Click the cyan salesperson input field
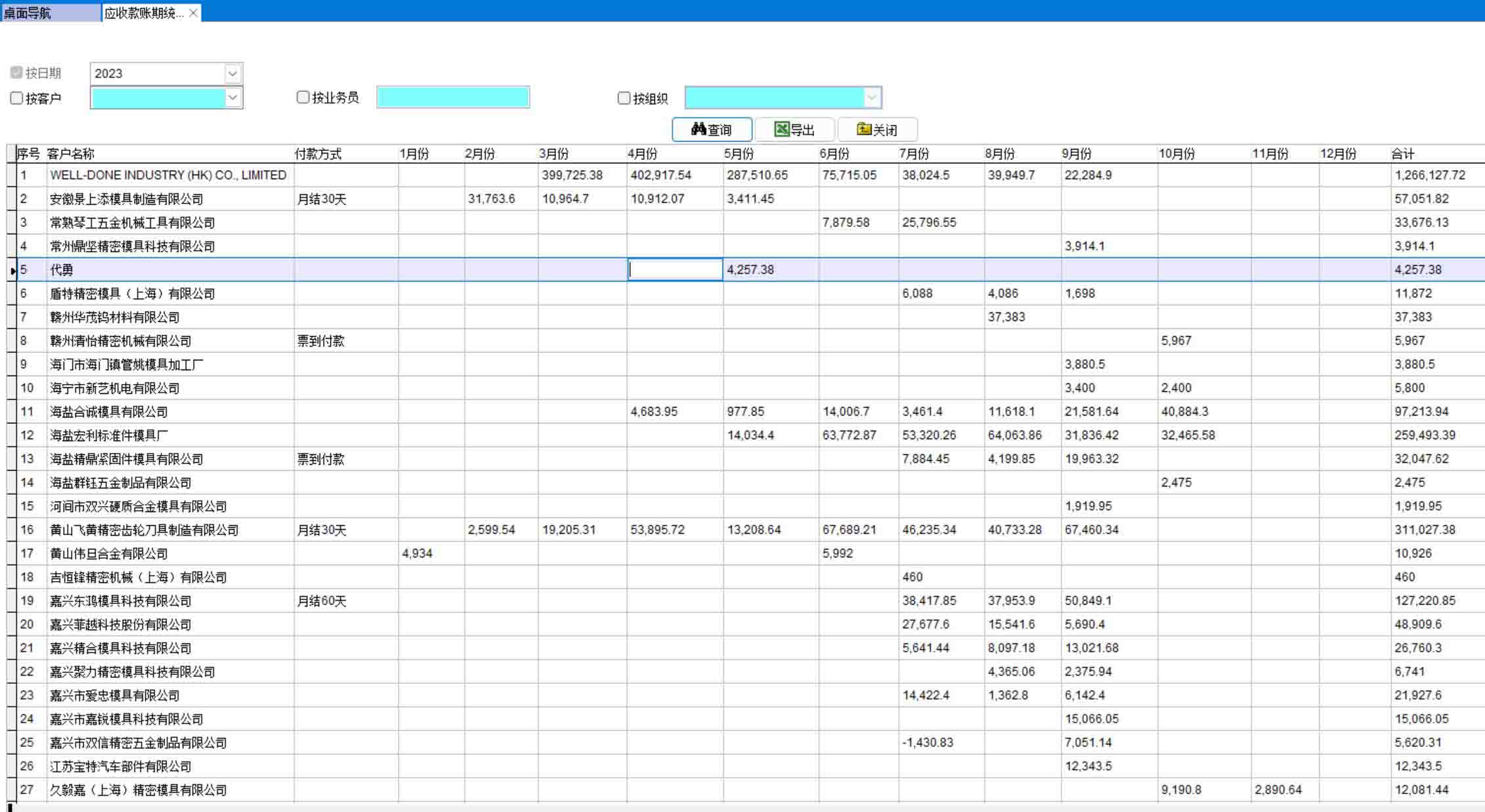 pyautogui.click(x=453, y=97)
